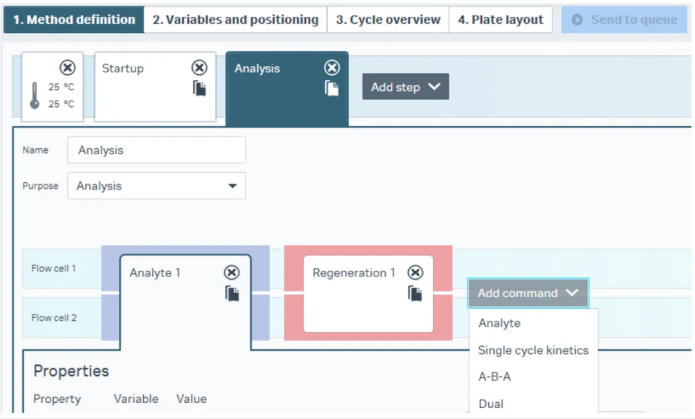695x419 pixels.
Task: Delete the Startup step via X icon
Action: (199, 68)
